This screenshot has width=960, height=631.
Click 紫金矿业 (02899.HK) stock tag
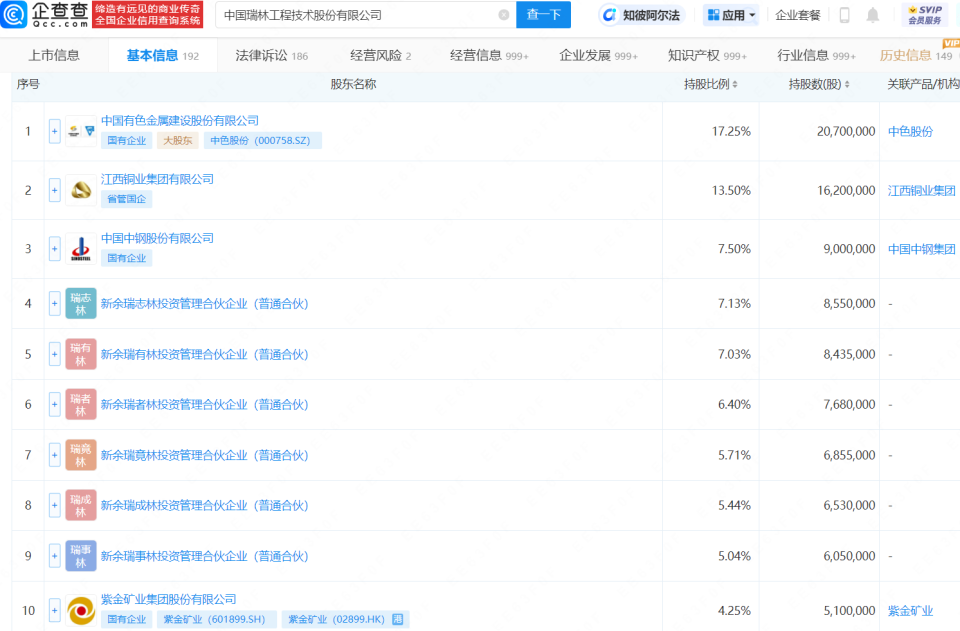click(344, 619)
